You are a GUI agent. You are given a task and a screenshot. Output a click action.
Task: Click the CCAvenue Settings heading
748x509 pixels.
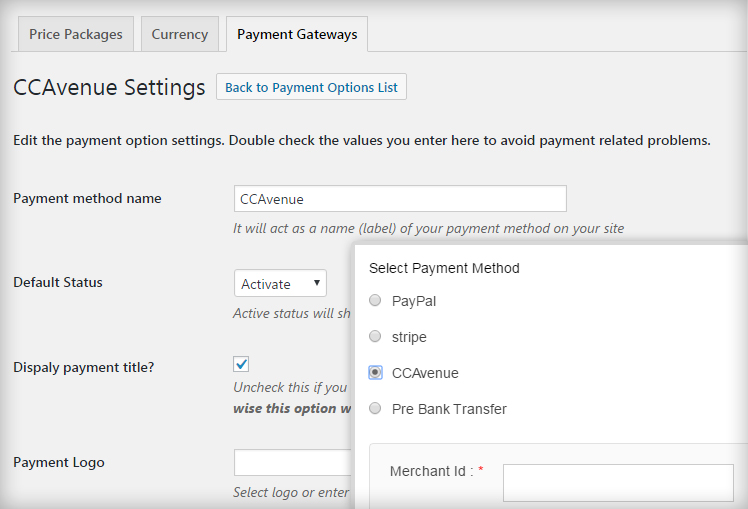tap(109, 87)
